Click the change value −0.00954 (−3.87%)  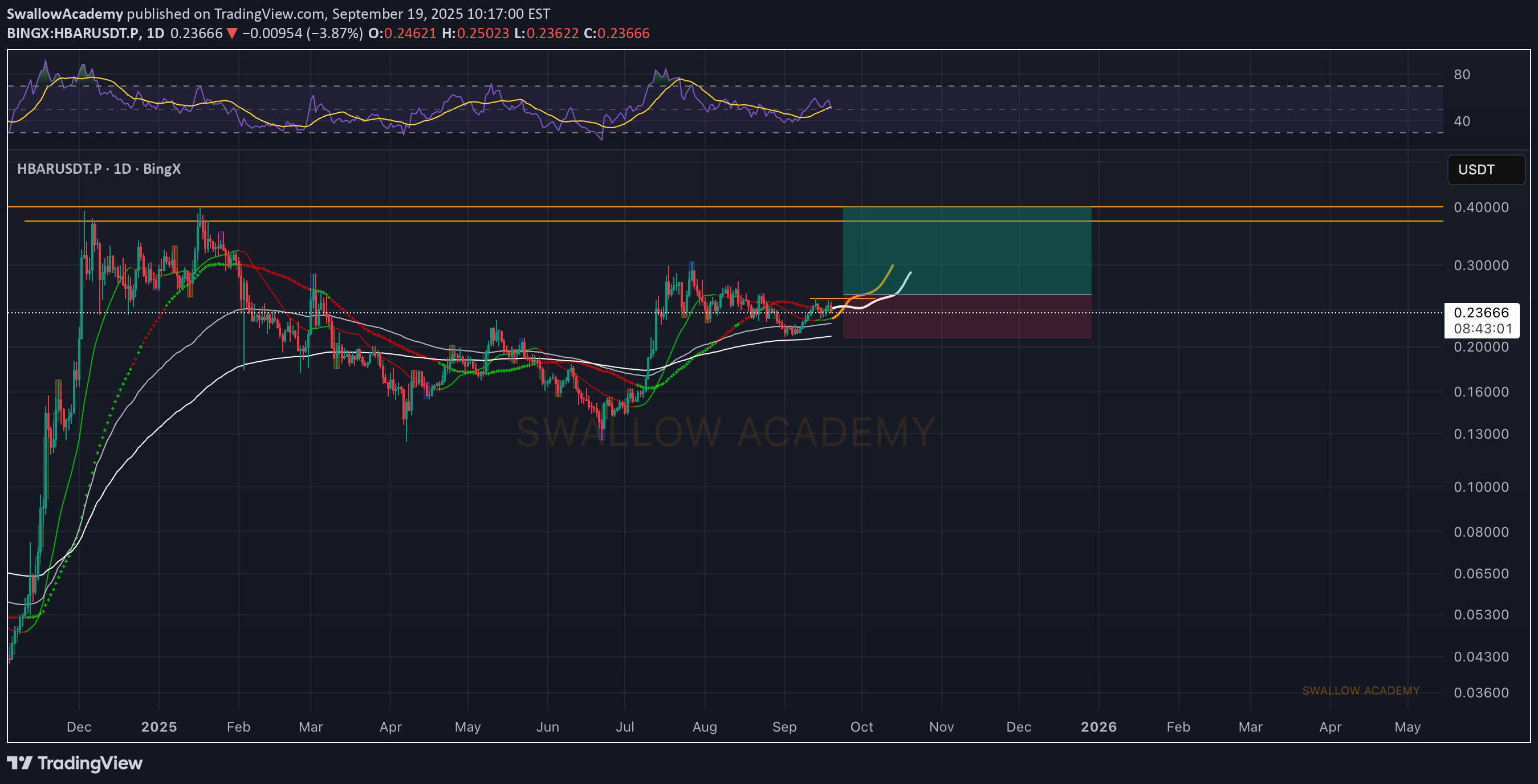click(302, 33)
